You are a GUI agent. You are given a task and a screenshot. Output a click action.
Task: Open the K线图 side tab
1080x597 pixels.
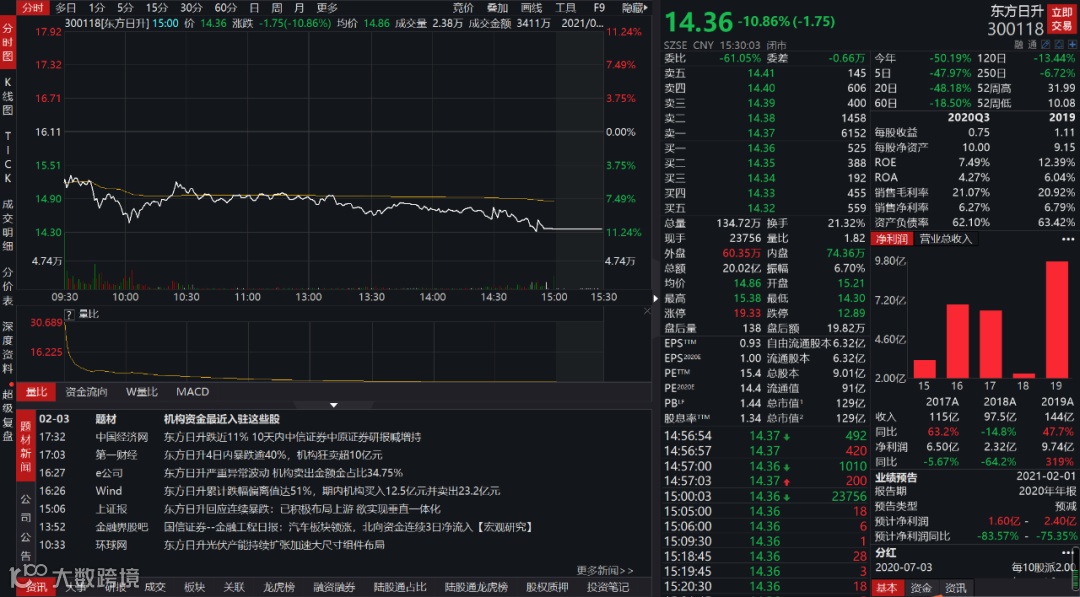point(8,96)
